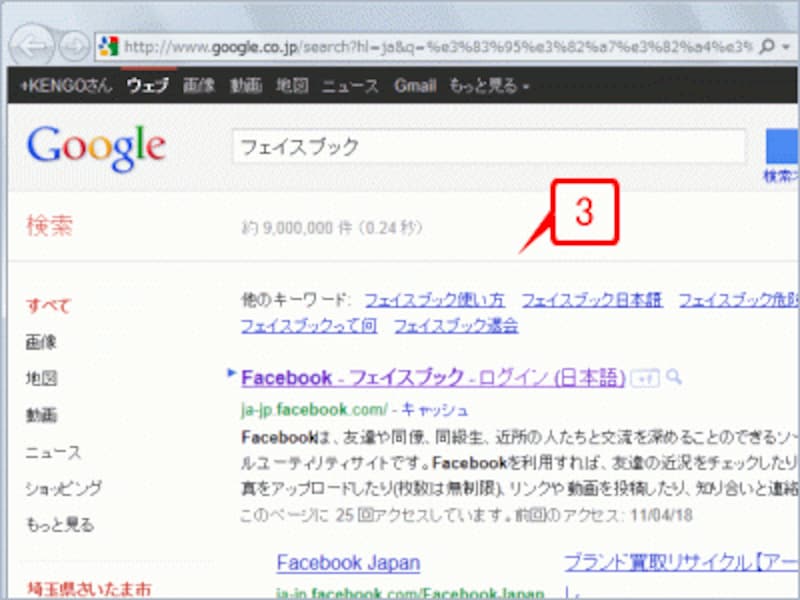
Task: Select 画像 filter in sidebar
Action: tap(41, 342)
